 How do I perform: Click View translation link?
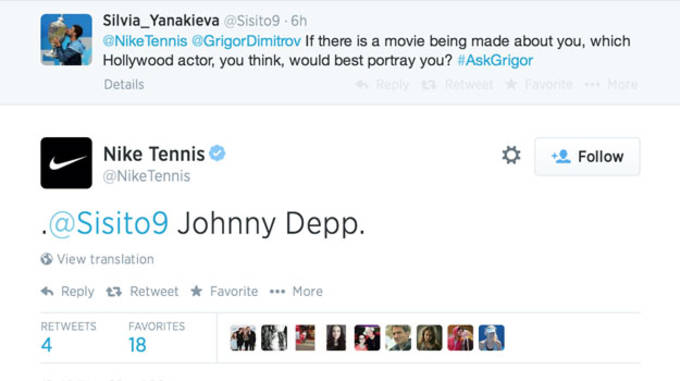pyautogui.click(x=98, y=259)
